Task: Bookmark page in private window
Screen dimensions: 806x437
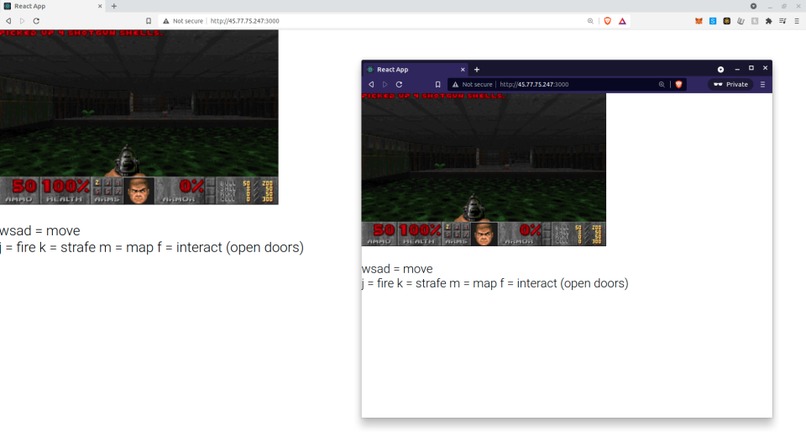Action: (438, 84)
